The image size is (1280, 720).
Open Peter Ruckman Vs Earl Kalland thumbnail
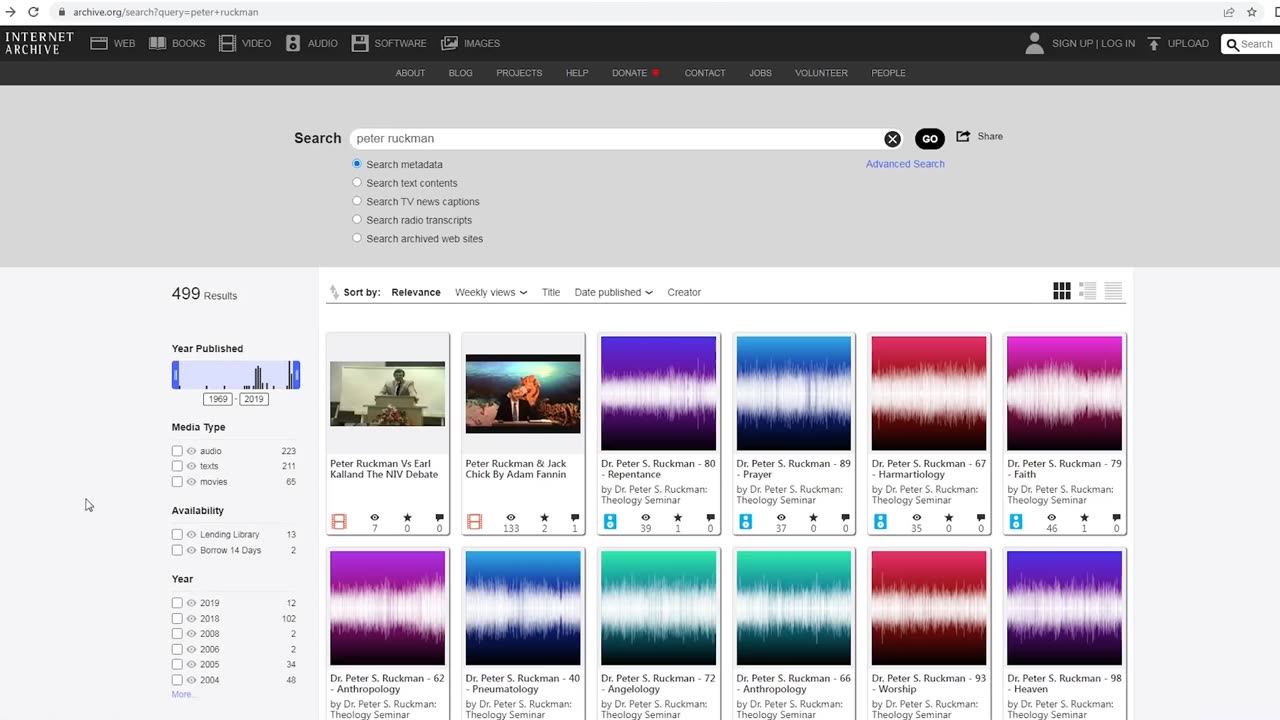[x=388, y=394]
